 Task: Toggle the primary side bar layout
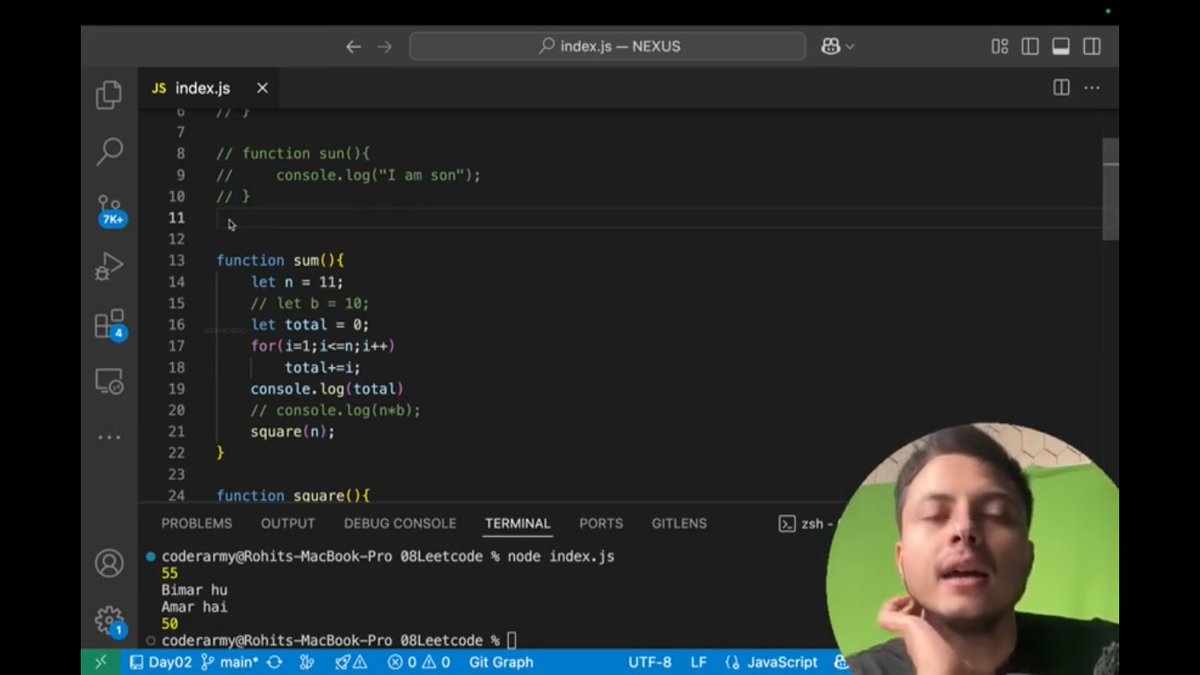(1029, 45)
